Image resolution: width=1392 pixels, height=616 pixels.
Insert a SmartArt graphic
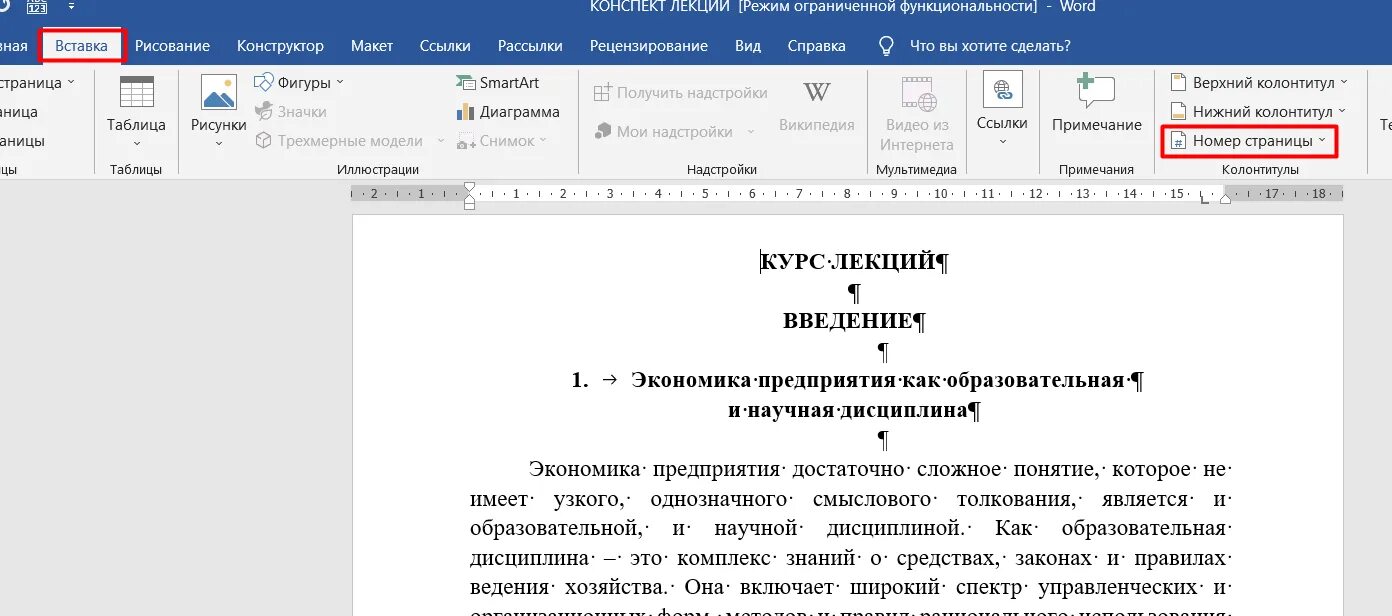point(497,83)
